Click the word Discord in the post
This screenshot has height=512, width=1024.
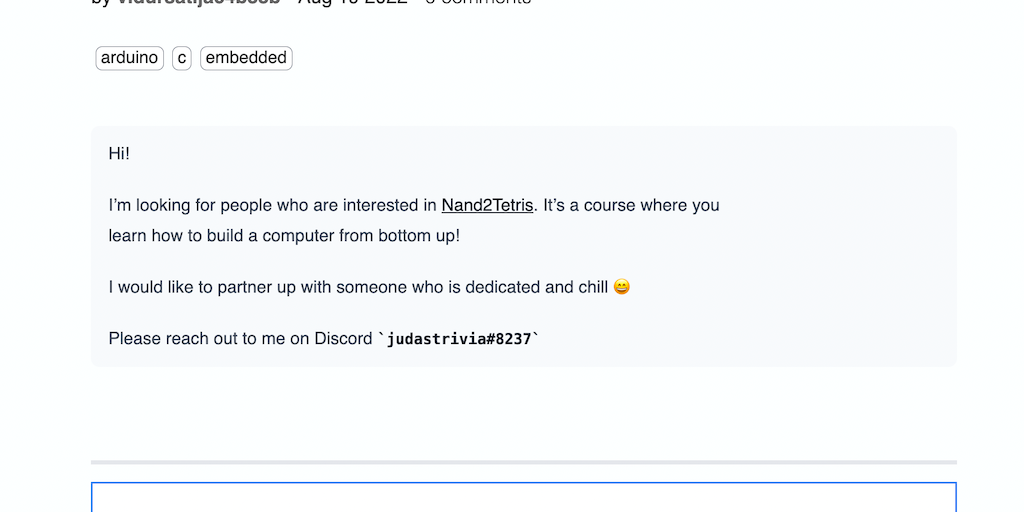click(343, 339)
